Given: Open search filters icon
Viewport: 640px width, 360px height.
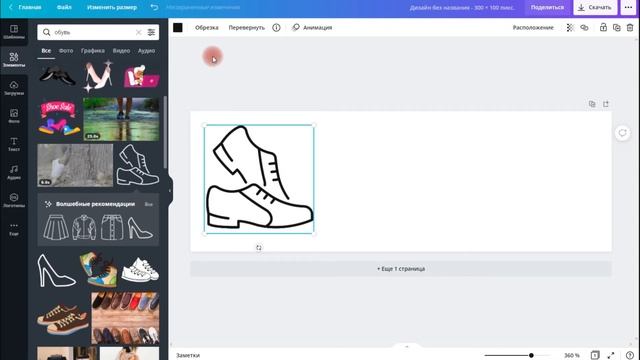Looking at the screenshot, I should [x=151, y=32].
